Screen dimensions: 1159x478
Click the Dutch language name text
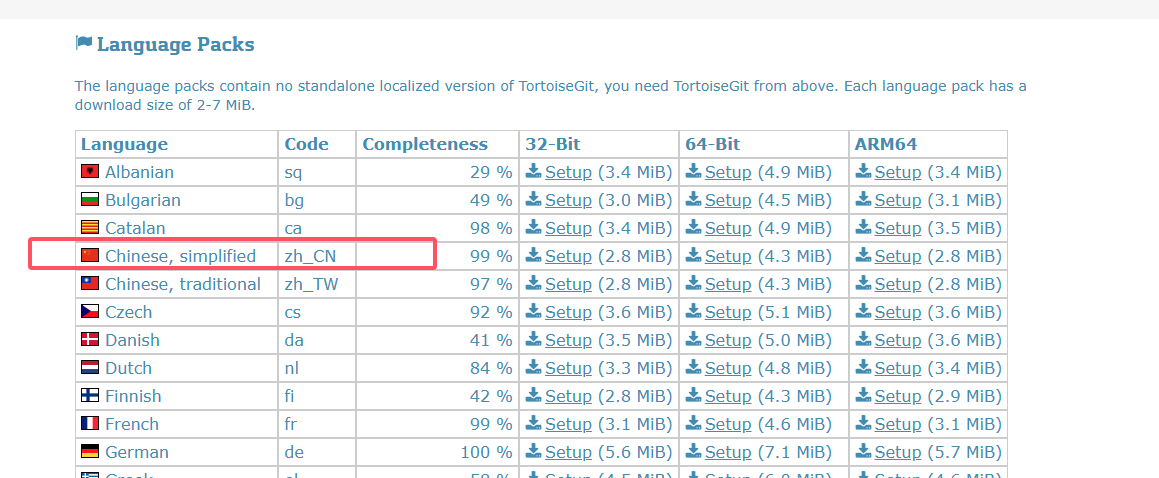click(129, 368)
